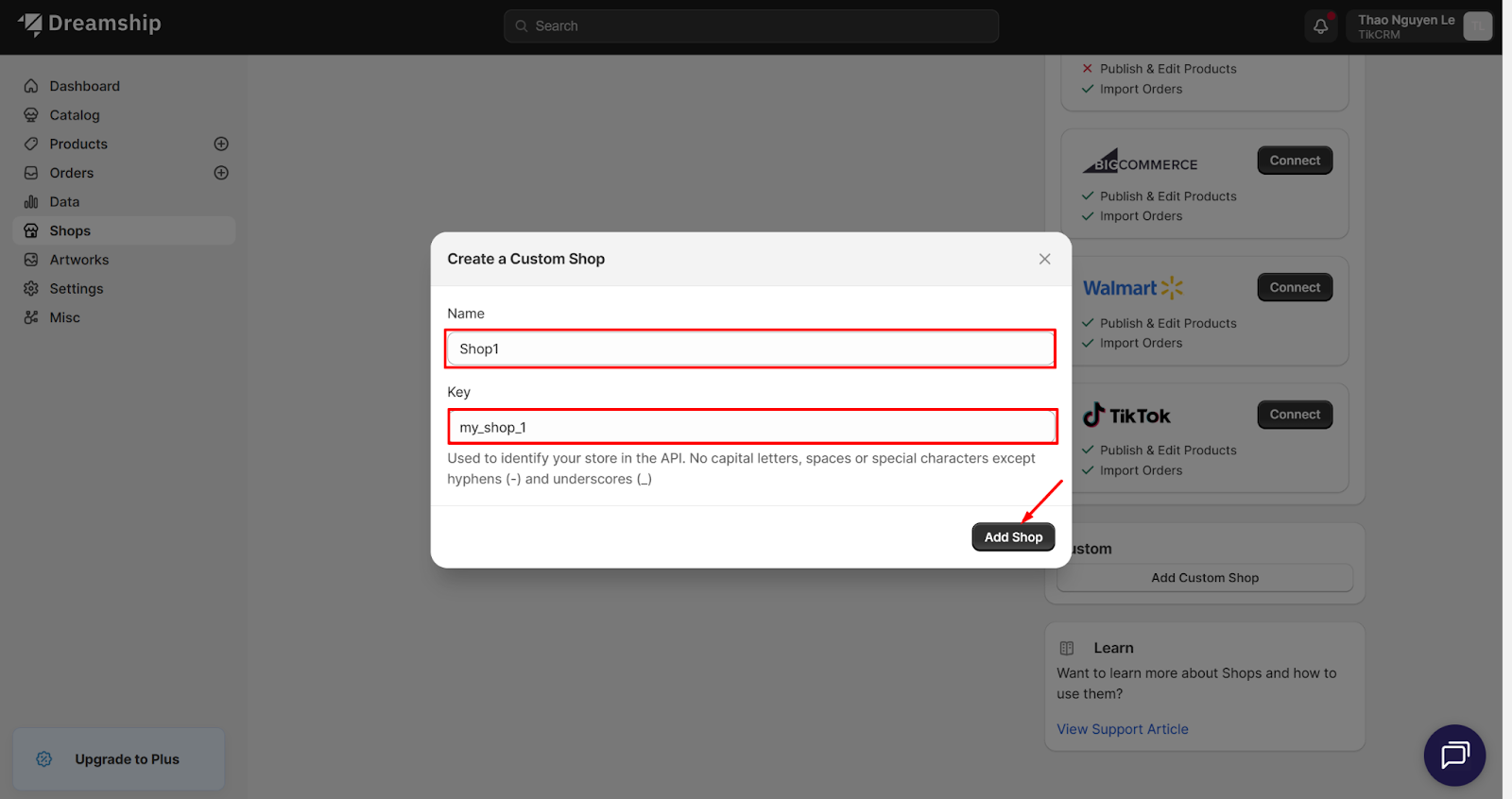Connect the BigCommerce integration
This screenshot has width=1512, height=799.
tap(1294, 161)
